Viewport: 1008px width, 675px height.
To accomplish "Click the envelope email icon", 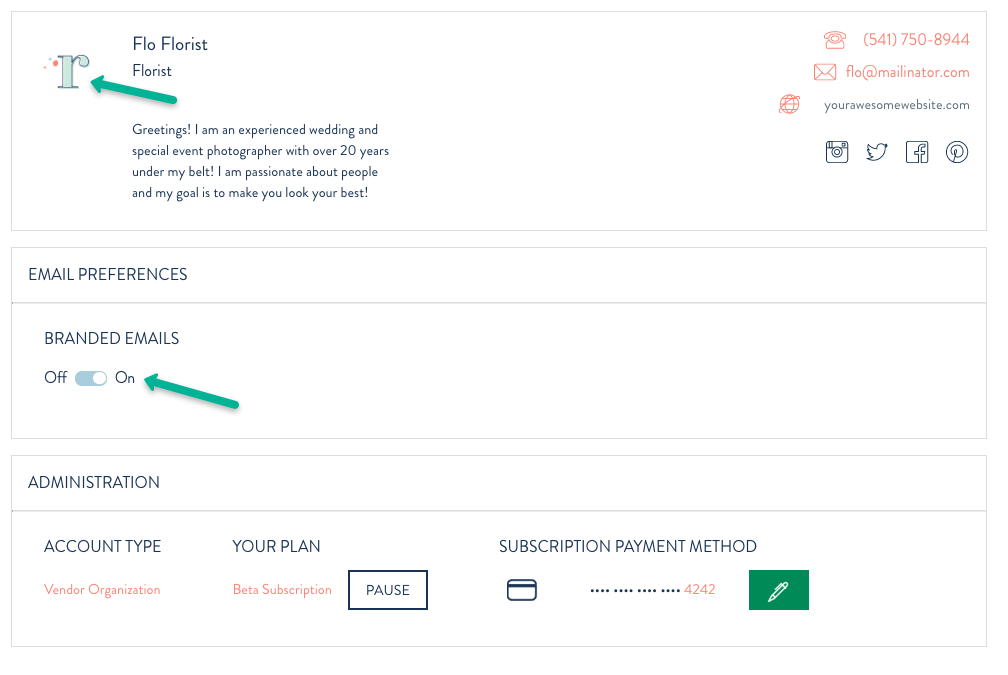I will (825, 72).
